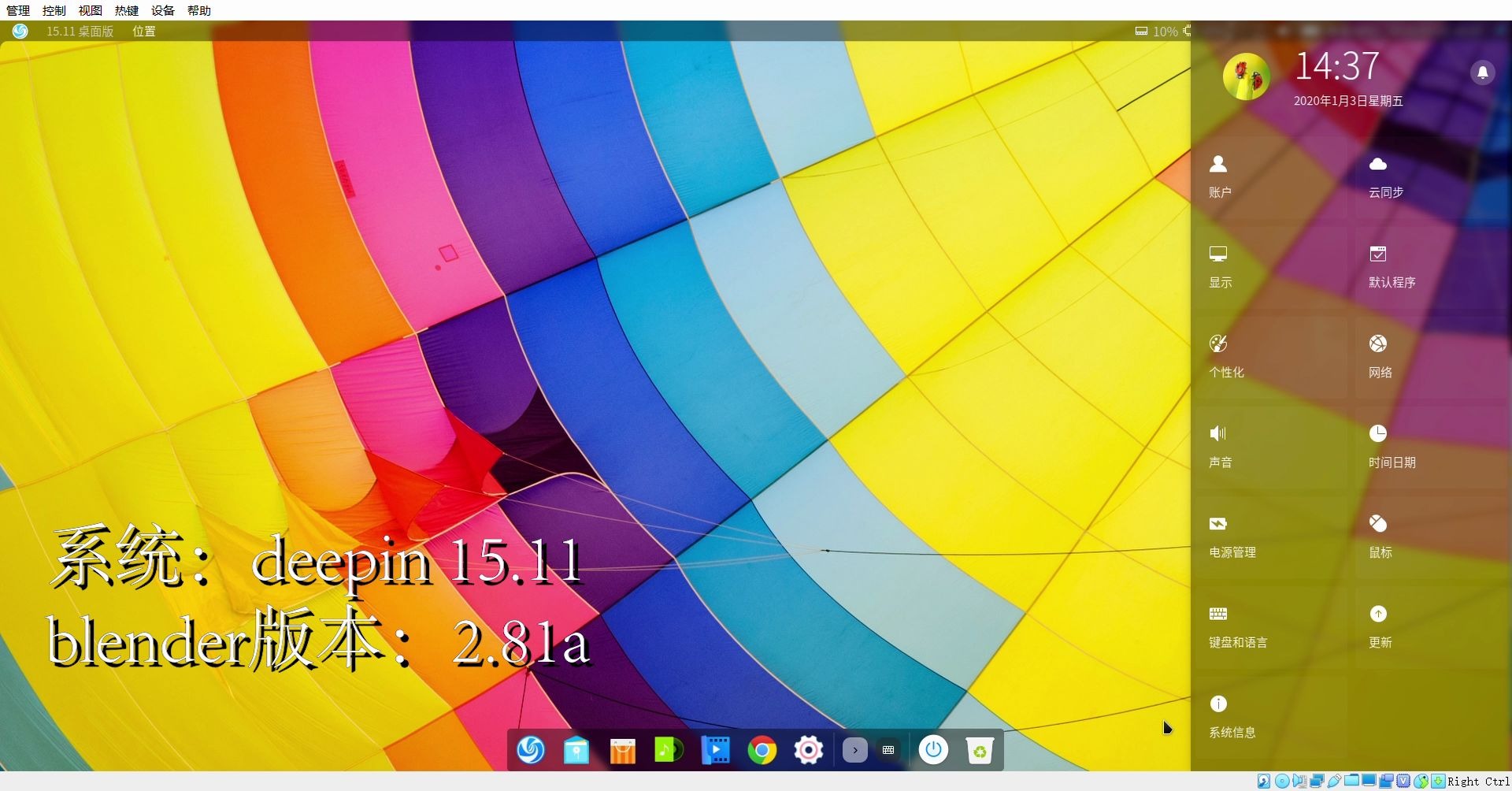Launch Google Chrome from the dock
Screen dimensions: 1512x791
[762, 751]
